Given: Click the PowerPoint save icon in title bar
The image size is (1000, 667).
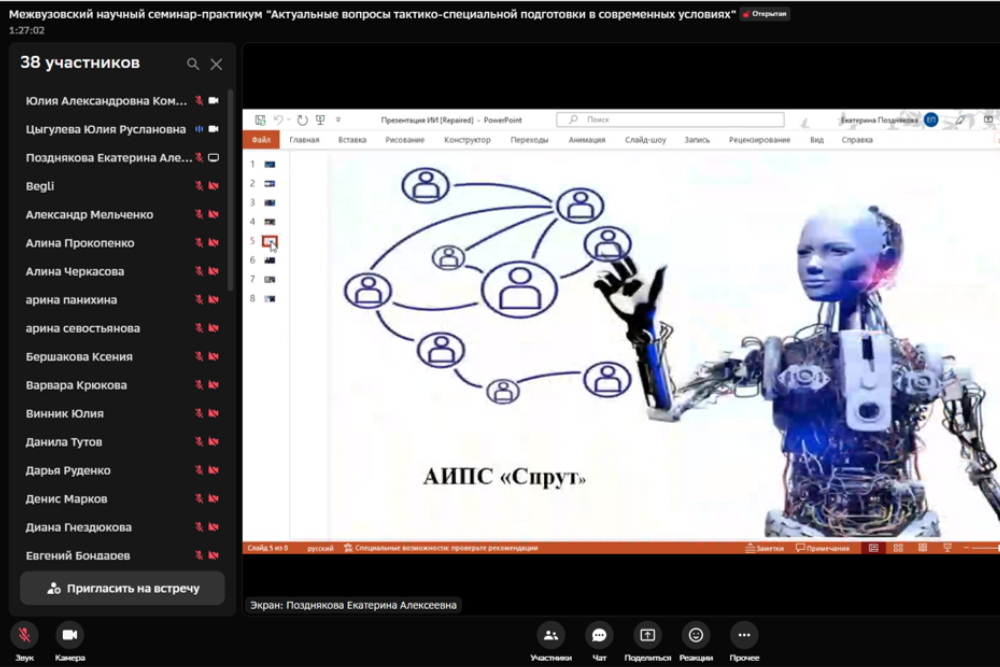Looking at the screenshot, I should (x=260, y=120).
